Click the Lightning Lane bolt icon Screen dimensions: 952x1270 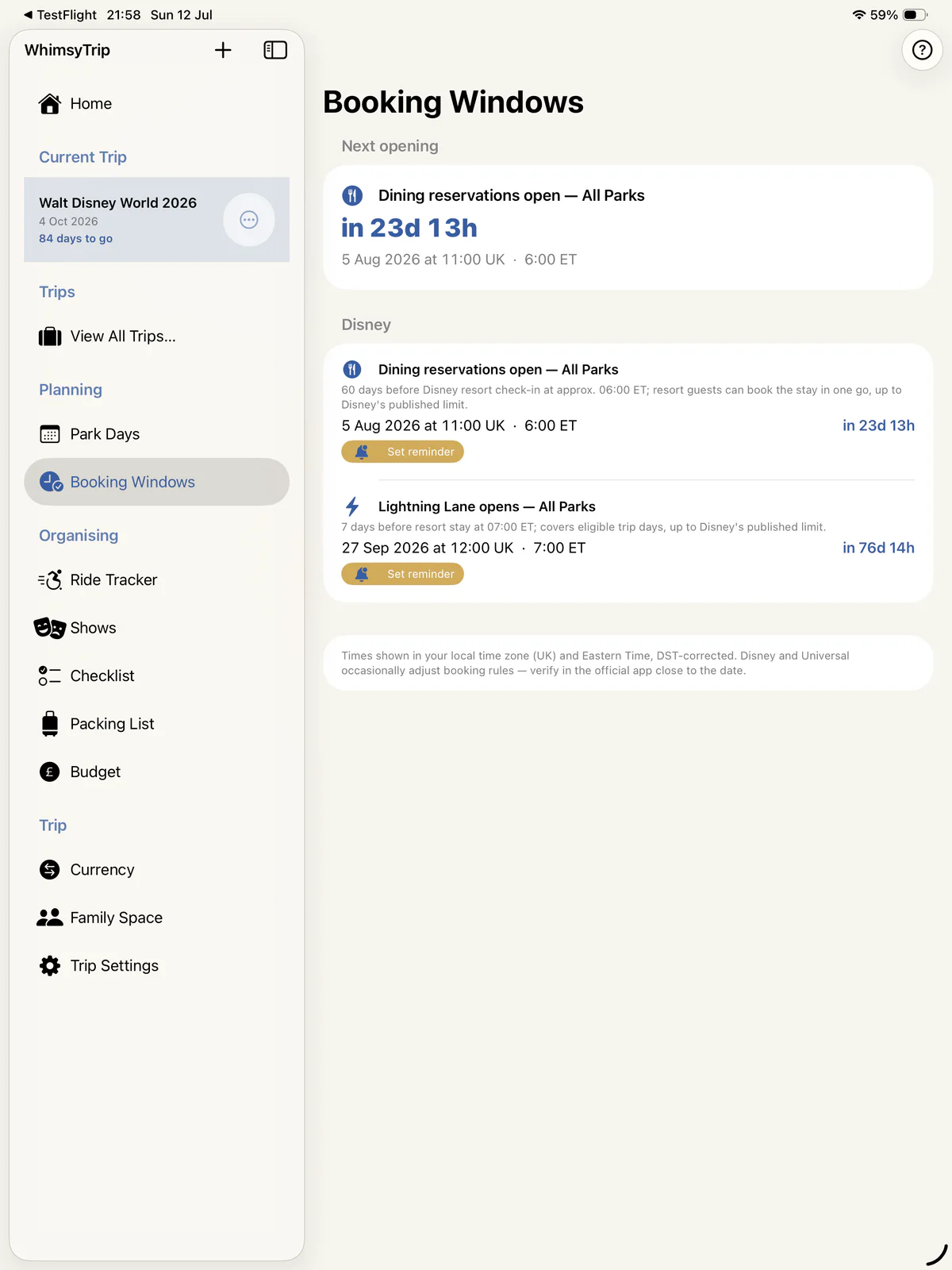[x=352, y=506]
